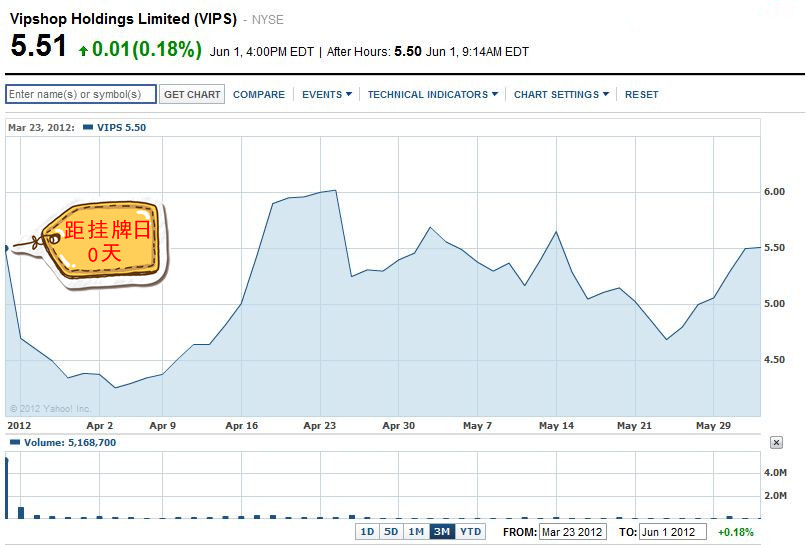The height and width of the screenshot is (545, 806).
Task: Click the 'Volume: 5,168,700' label
Action: click(x=70, y=442)
